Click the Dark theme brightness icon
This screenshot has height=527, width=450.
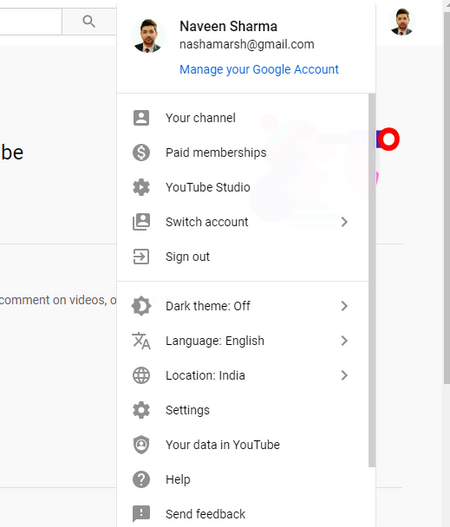141,306
